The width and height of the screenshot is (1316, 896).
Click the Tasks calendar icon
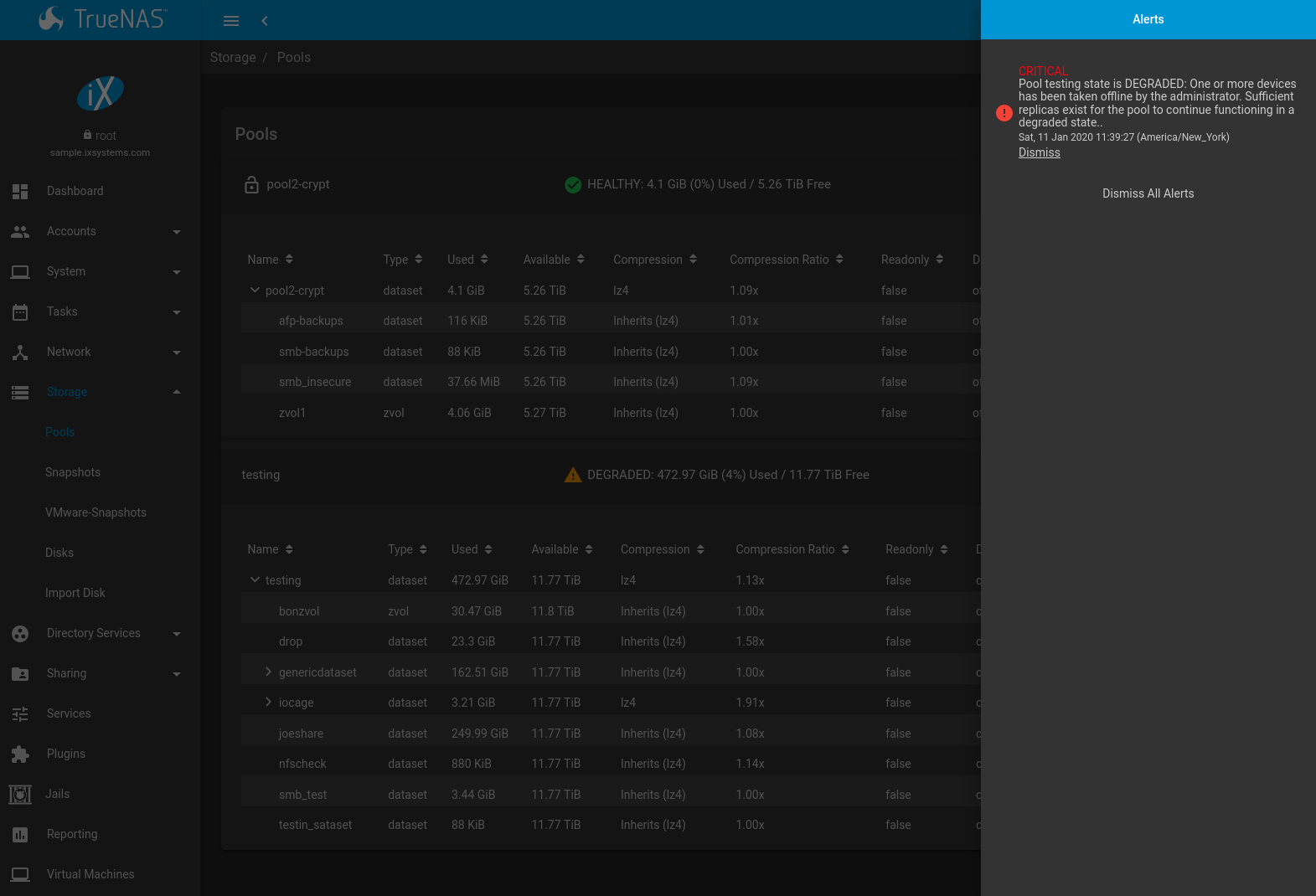click(20, 312)
